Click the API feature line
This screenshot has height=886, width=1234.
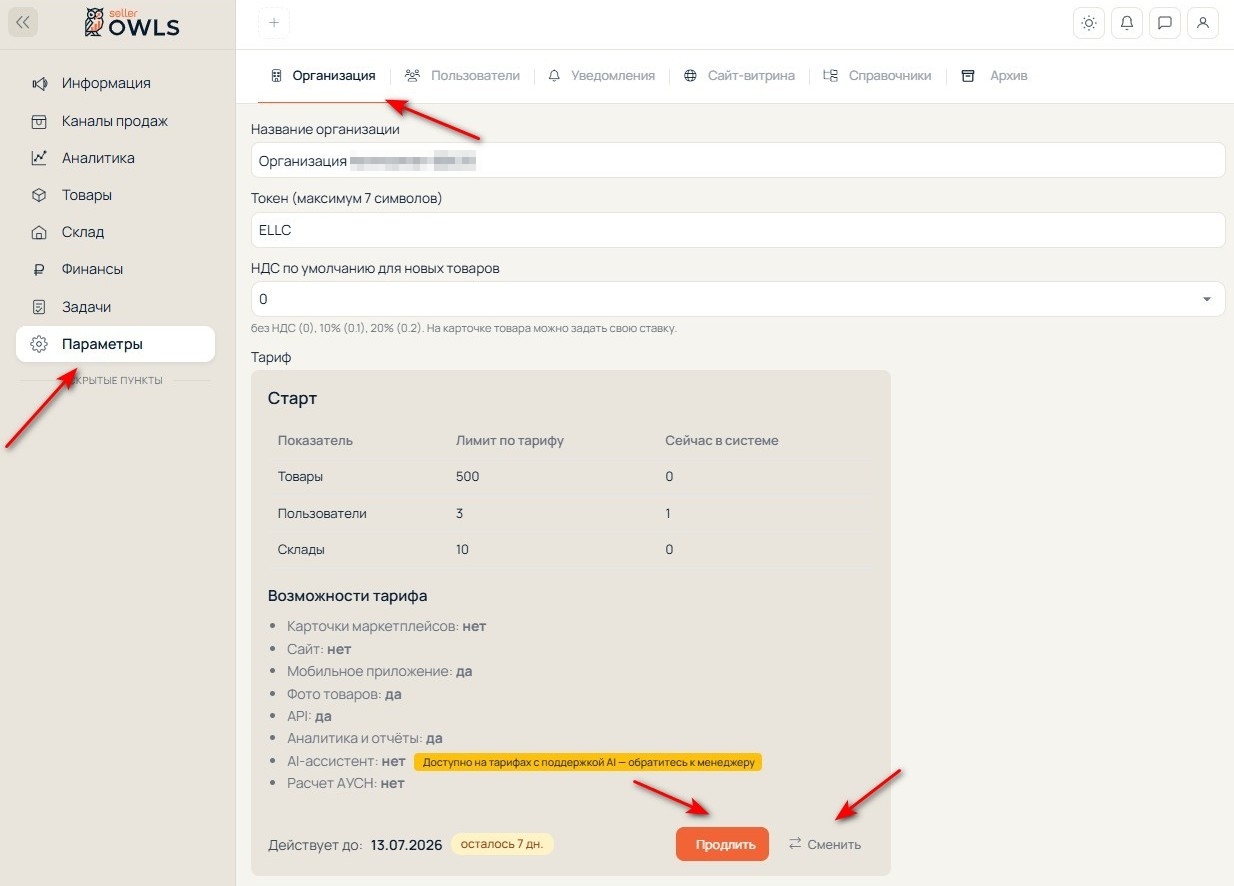click(x=309, y=716)
